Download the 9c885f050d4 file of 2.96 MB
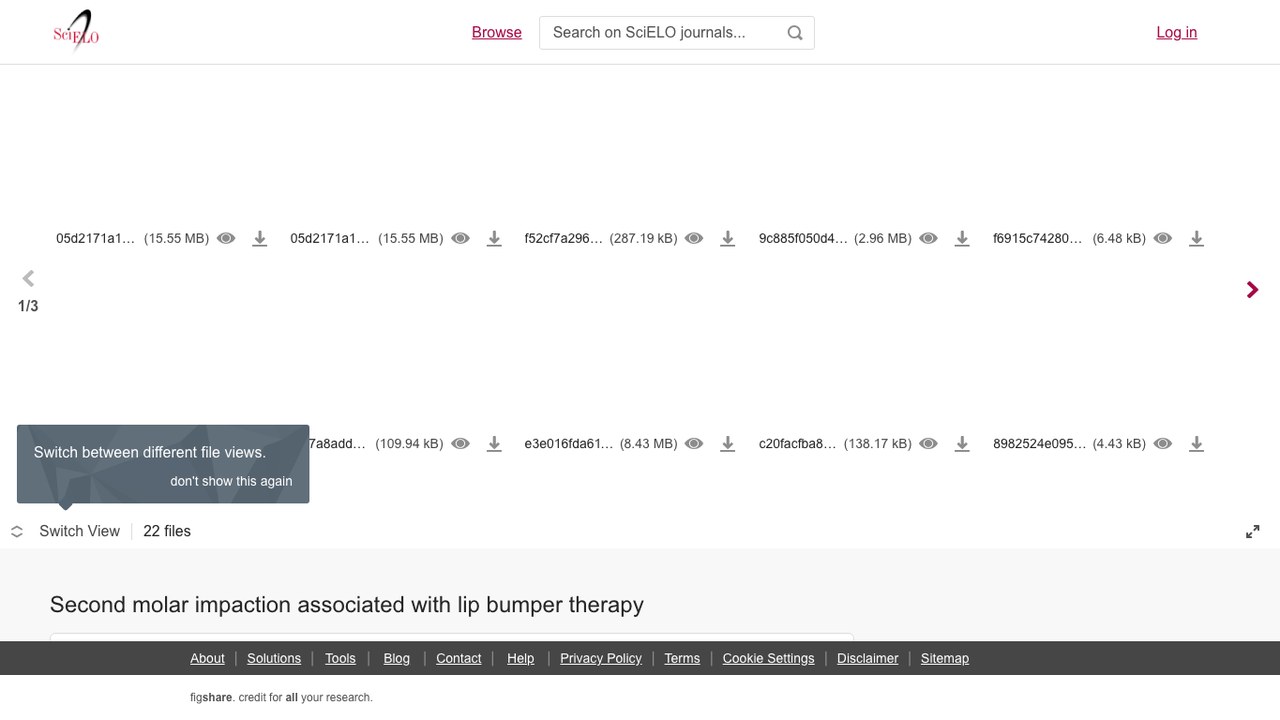Viewport: 1280px width, 720px height. (x=962, y=239)
